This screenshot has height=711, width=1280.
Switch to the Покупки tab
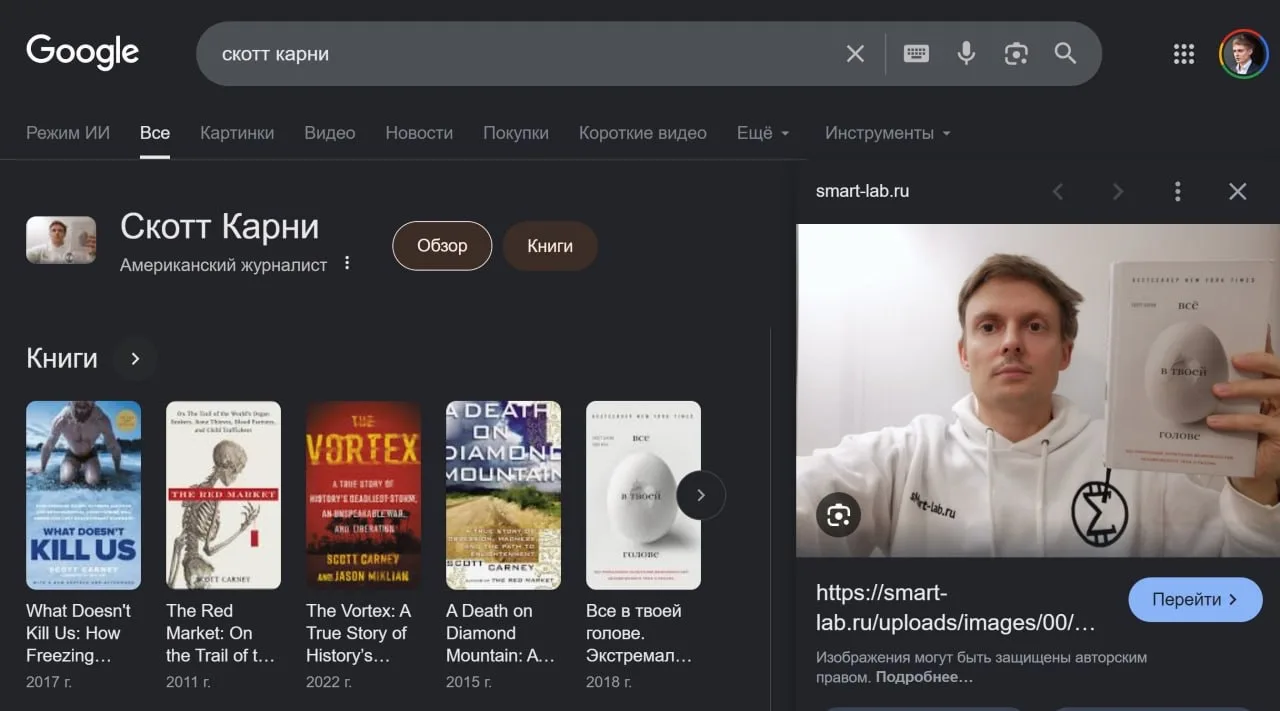tap(516, 133)
